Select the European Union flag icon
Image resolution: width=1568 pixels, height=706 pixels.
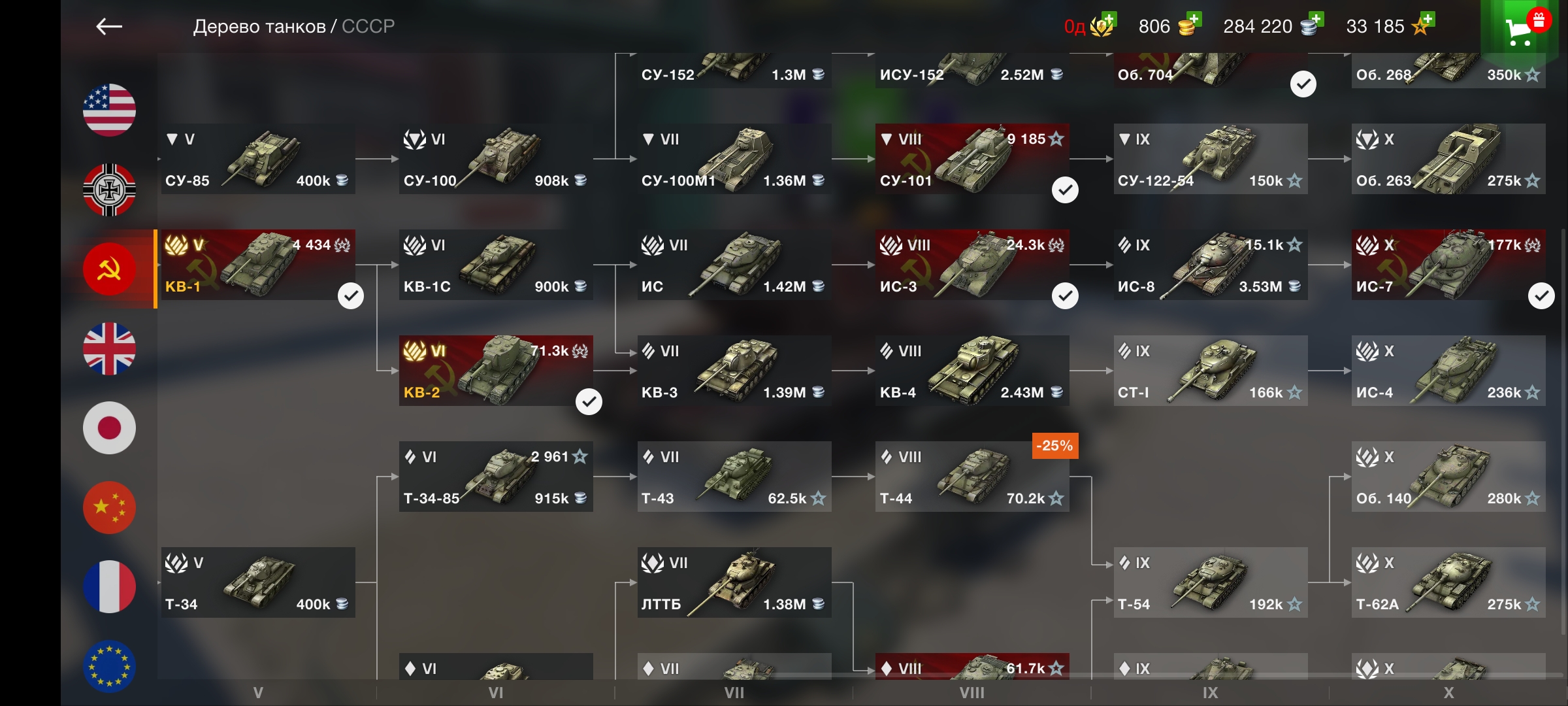[109, 666]
